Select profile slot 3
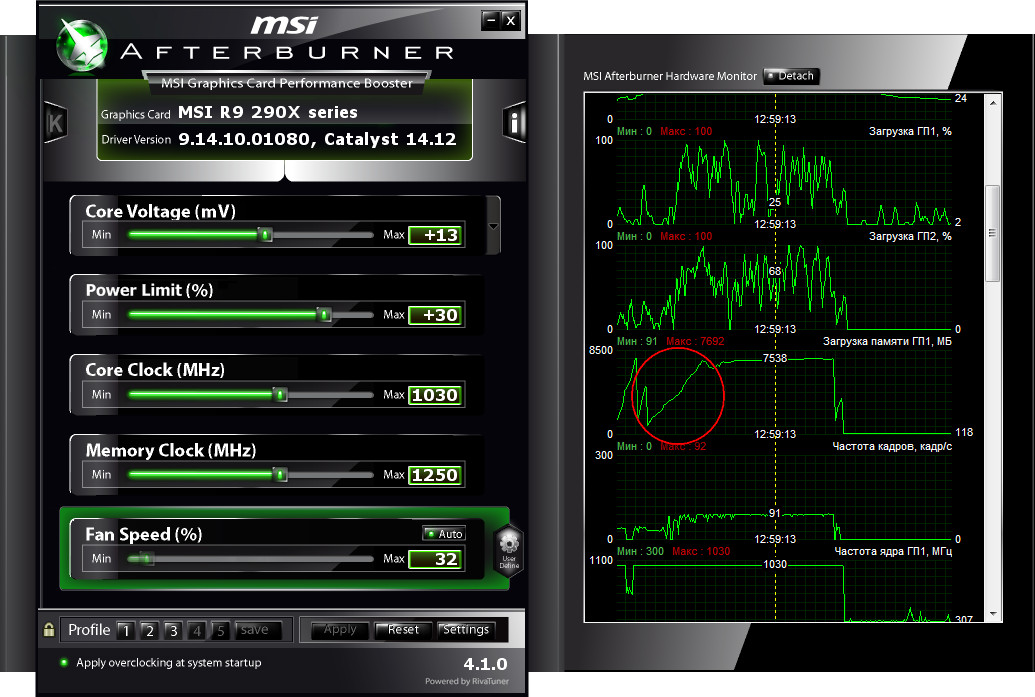1035x697 pixels. click(x=173, y=630)
